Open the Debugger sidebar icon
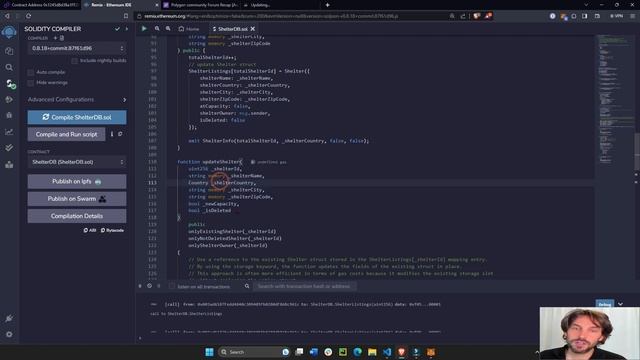The width and height of the screenshot is (640, 360). coord(9,116)
